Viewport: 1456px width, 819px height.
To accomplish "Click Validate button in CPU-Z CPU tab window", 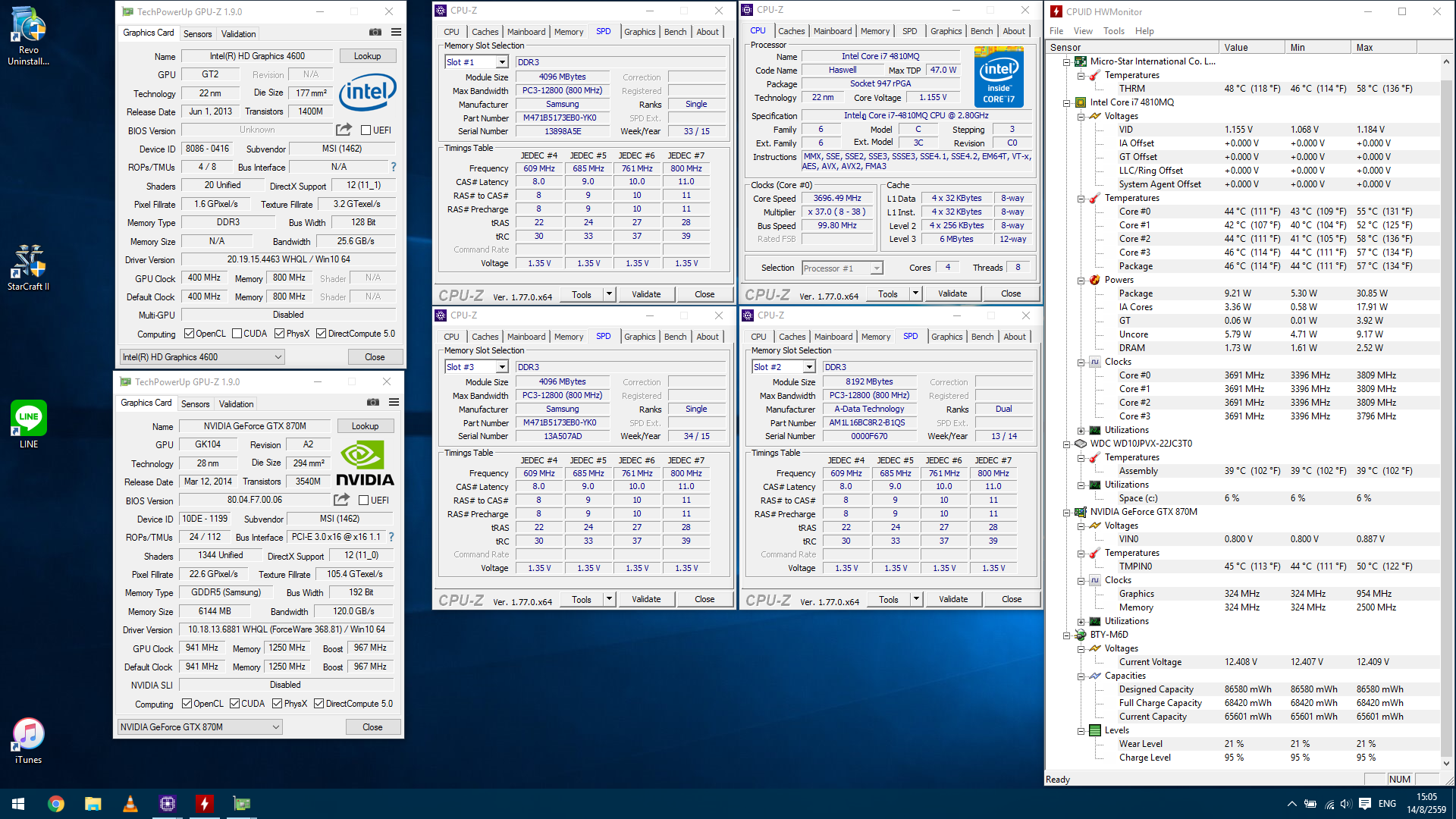I will pyautogui.click(x=952, y=293).
